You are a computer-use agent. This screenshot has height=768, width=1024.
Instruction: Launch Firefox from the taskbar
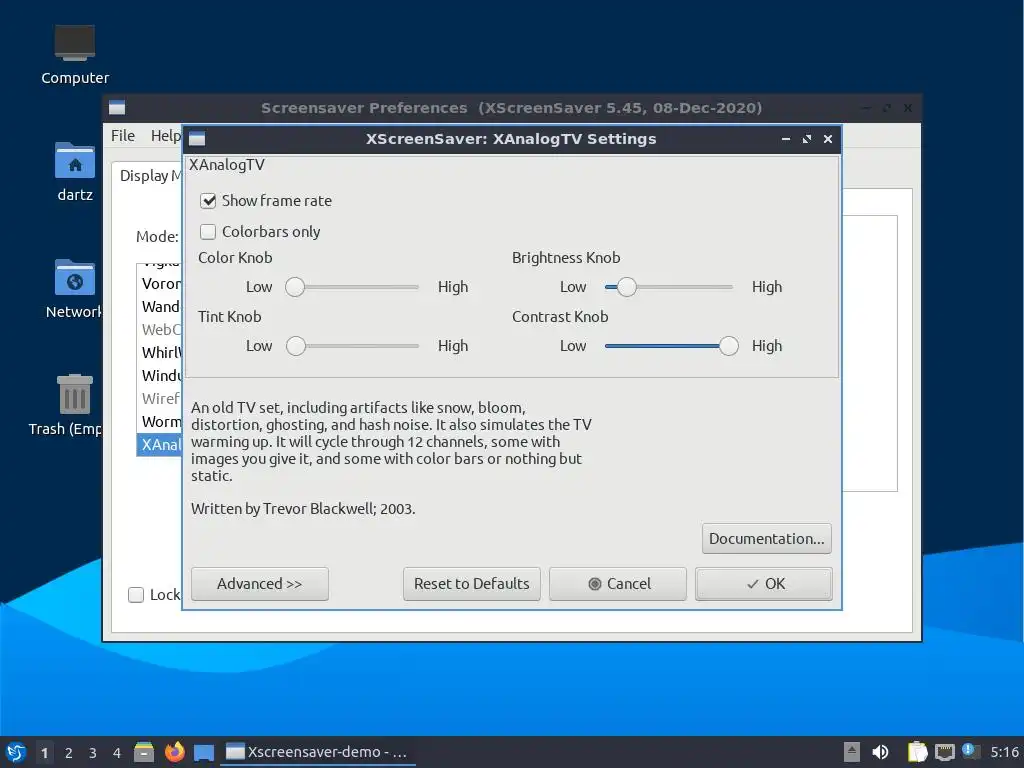coord(174,752)
